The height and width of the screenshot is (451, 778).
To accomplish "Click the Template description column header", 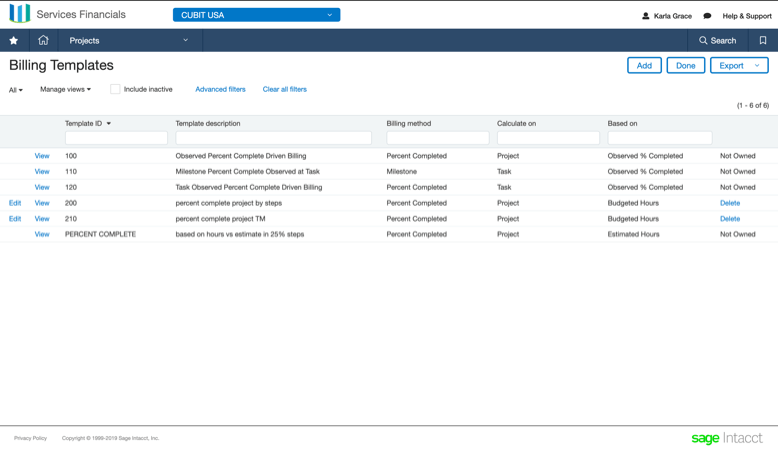I will click(208, 124).
